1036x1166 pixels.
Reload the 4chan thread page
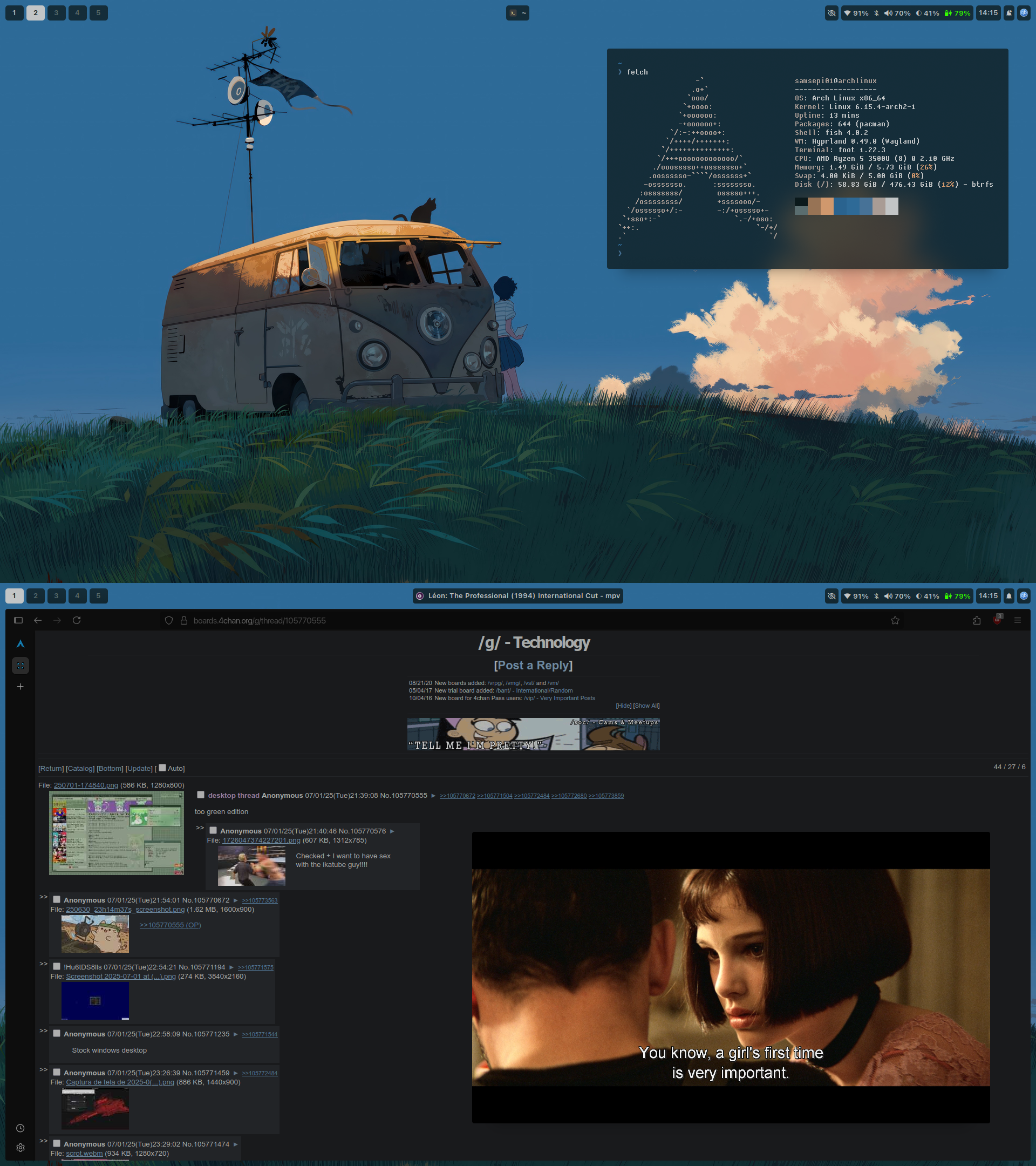click(77, 620)
